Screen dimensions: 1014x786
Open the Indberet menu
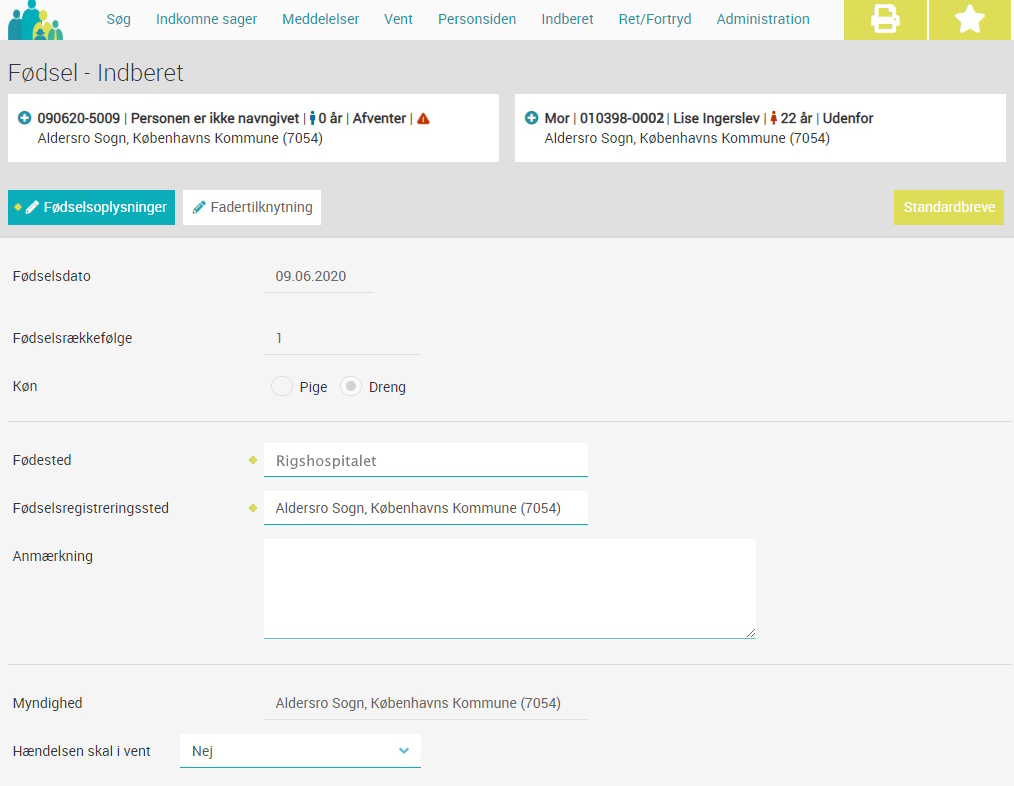tap(567, 19)
